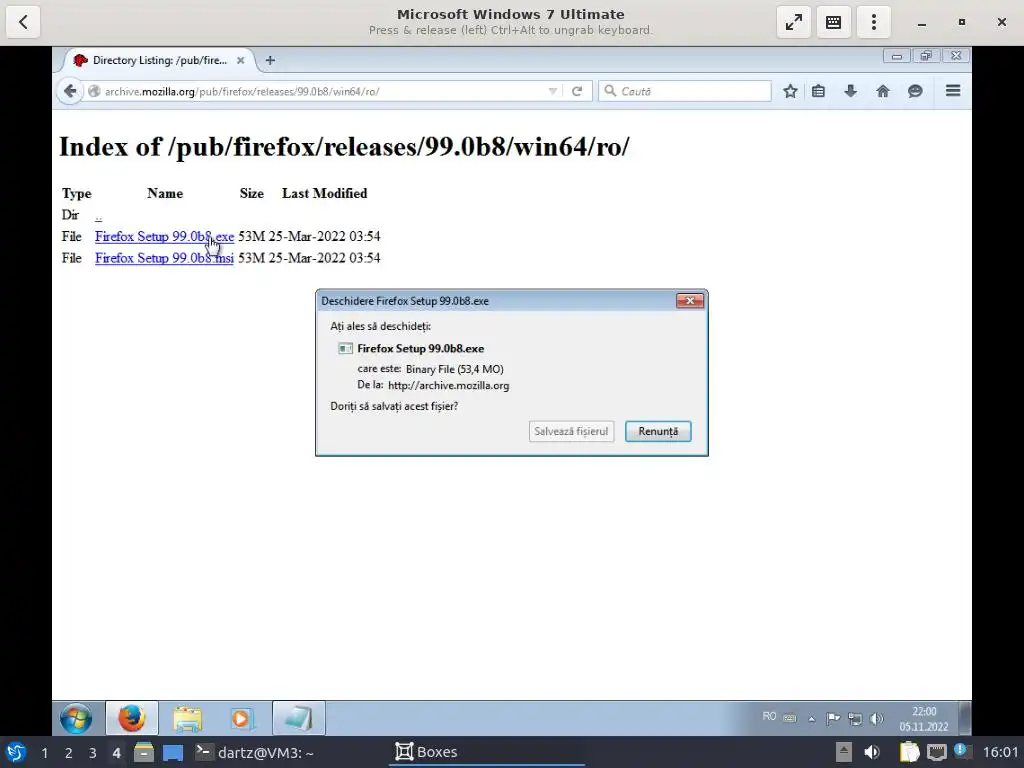
Task: Click the host panel clock 16:01
Action: [1000, 752]
